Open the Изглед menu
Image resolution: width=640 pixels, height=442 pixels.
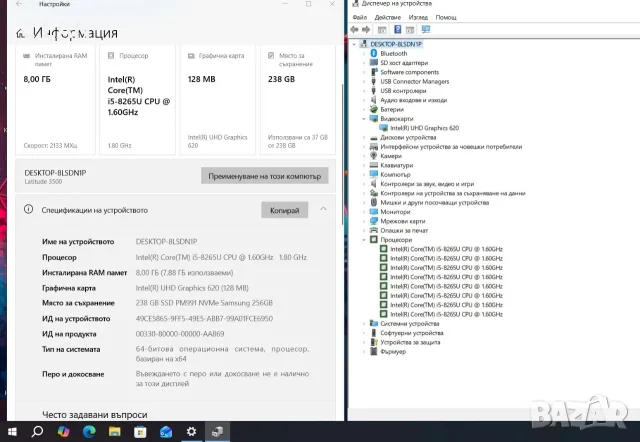[418, 17]
